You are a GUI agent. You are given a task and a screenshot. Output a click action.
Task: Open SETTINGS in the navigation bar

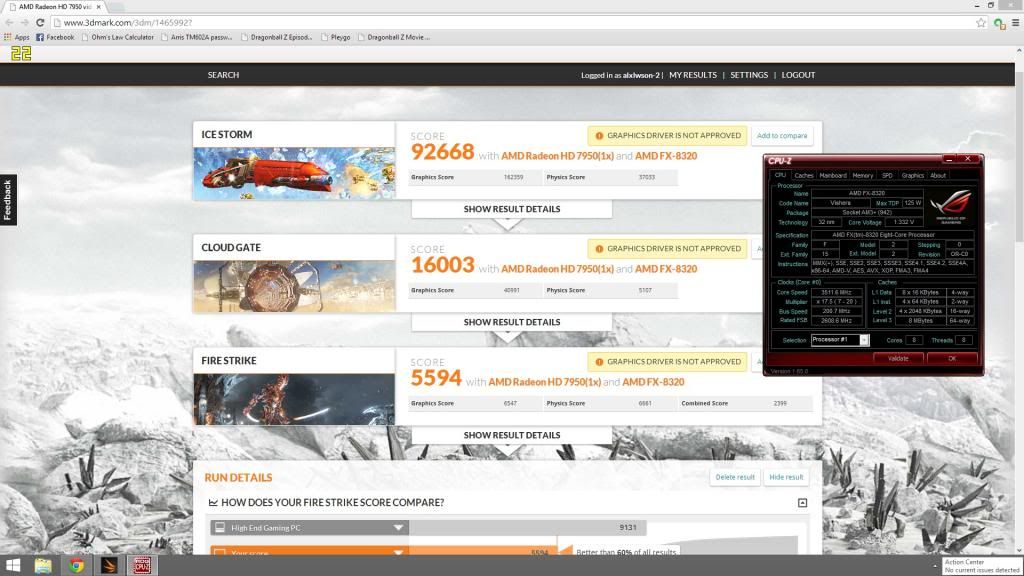(x=749, y=75)
